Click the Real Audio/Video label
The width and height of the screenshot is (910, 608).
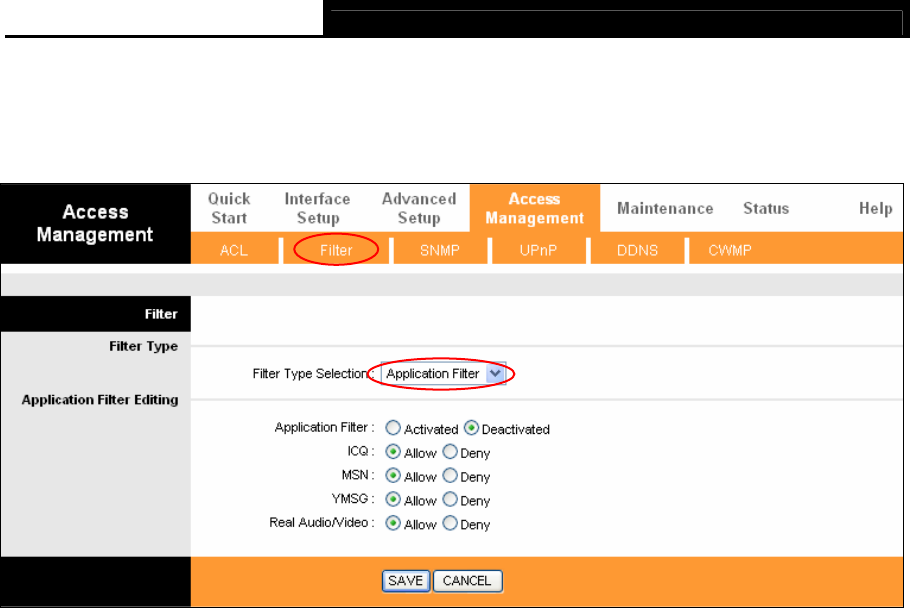[322, 523]
